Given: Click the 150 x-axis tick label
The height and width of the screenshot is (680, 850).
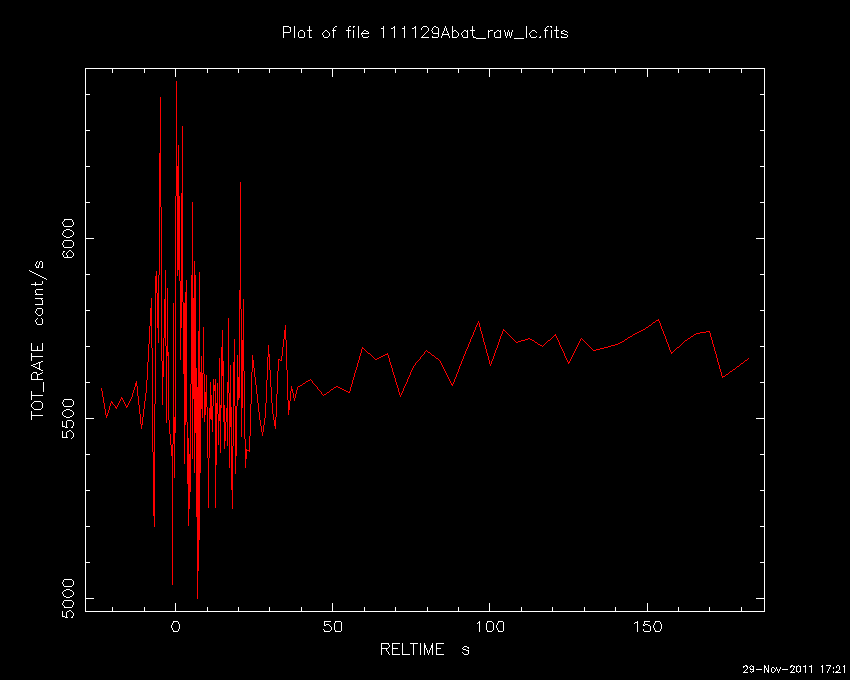Looking at the screenshot, I should coord(647,627).
